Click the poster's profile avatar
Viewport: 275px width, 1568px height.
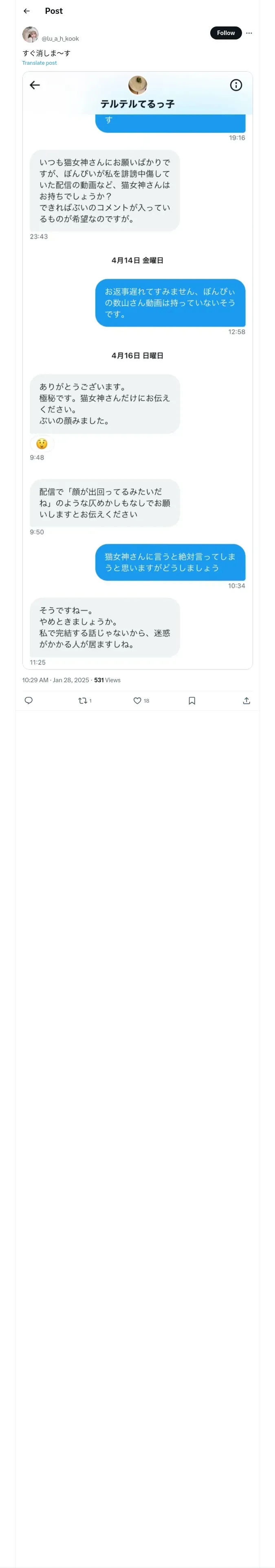click(31, 34)
